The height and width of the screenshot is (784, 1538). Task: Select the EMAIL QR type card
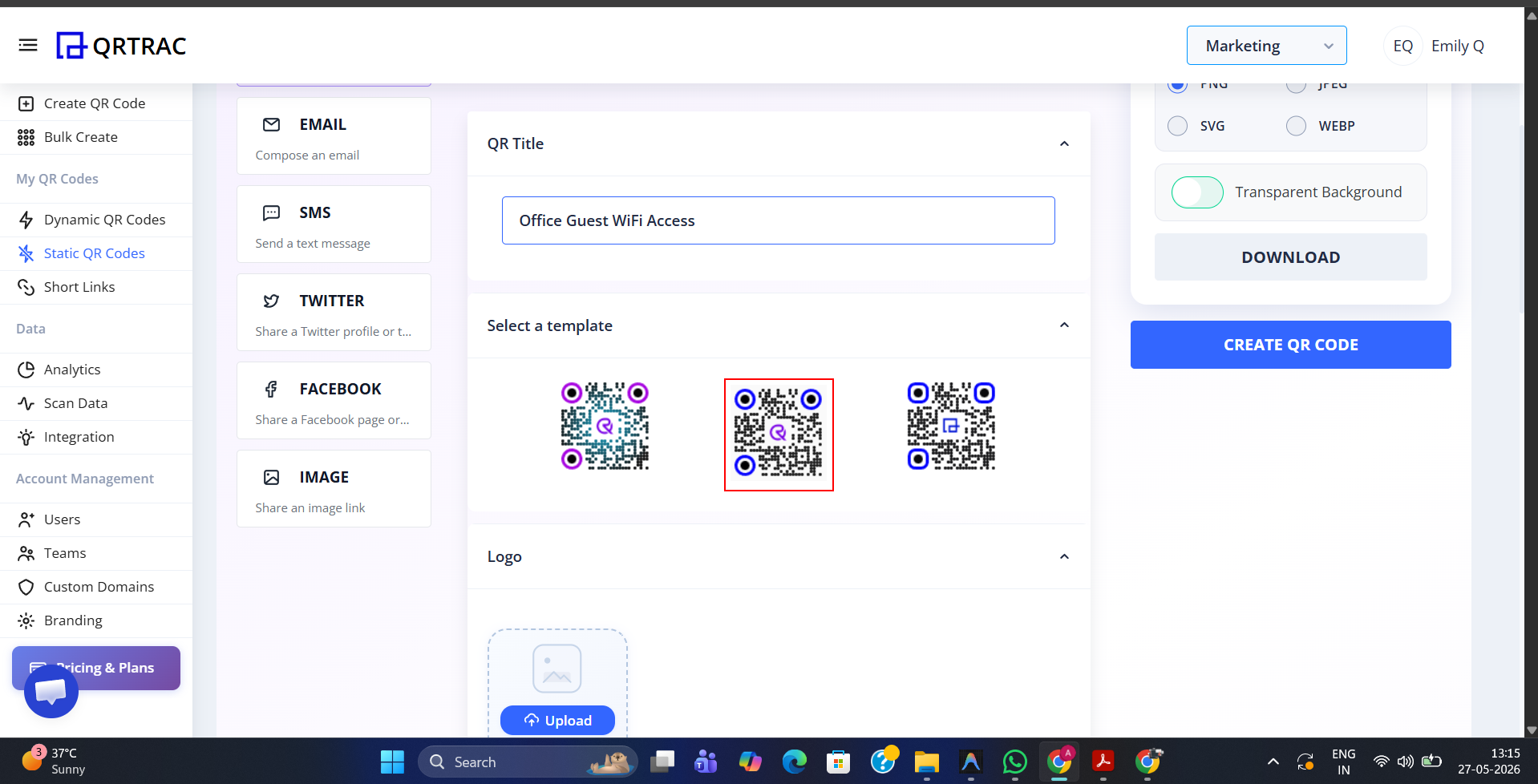[x=334, y=136]
